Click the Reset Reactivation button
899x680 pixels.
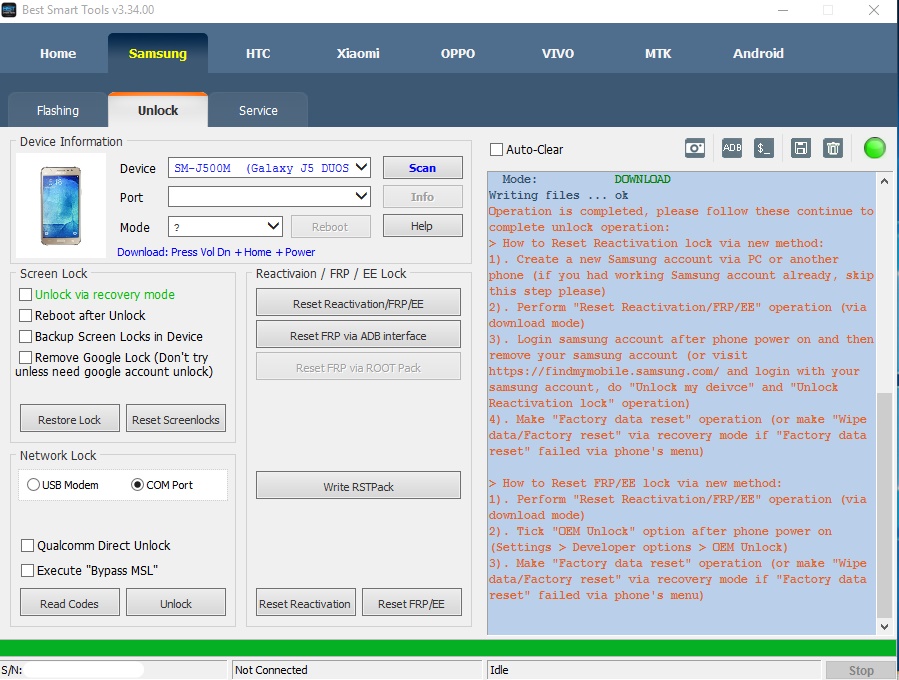click(305, 603)
